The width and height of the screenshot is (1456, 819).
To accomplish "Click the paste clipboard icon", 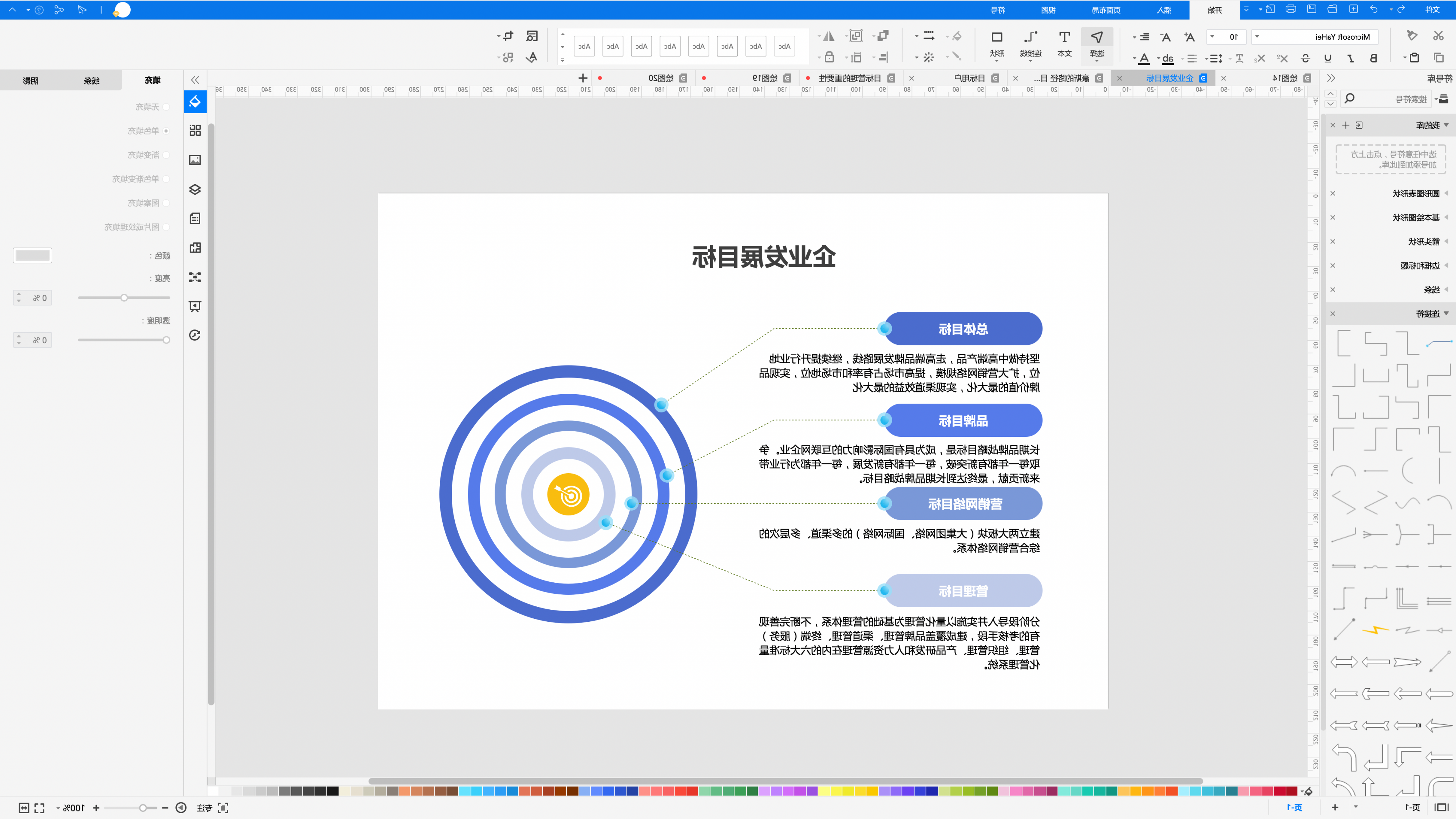I will [1414, 58].
